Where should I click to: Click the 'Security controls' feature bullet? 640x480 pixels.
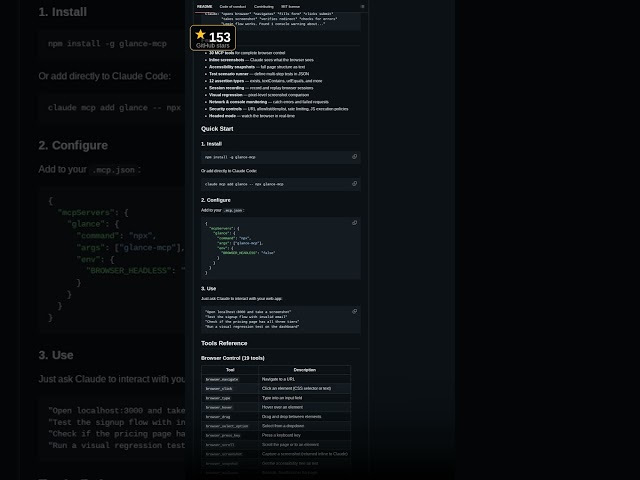(x=278, y=109)
